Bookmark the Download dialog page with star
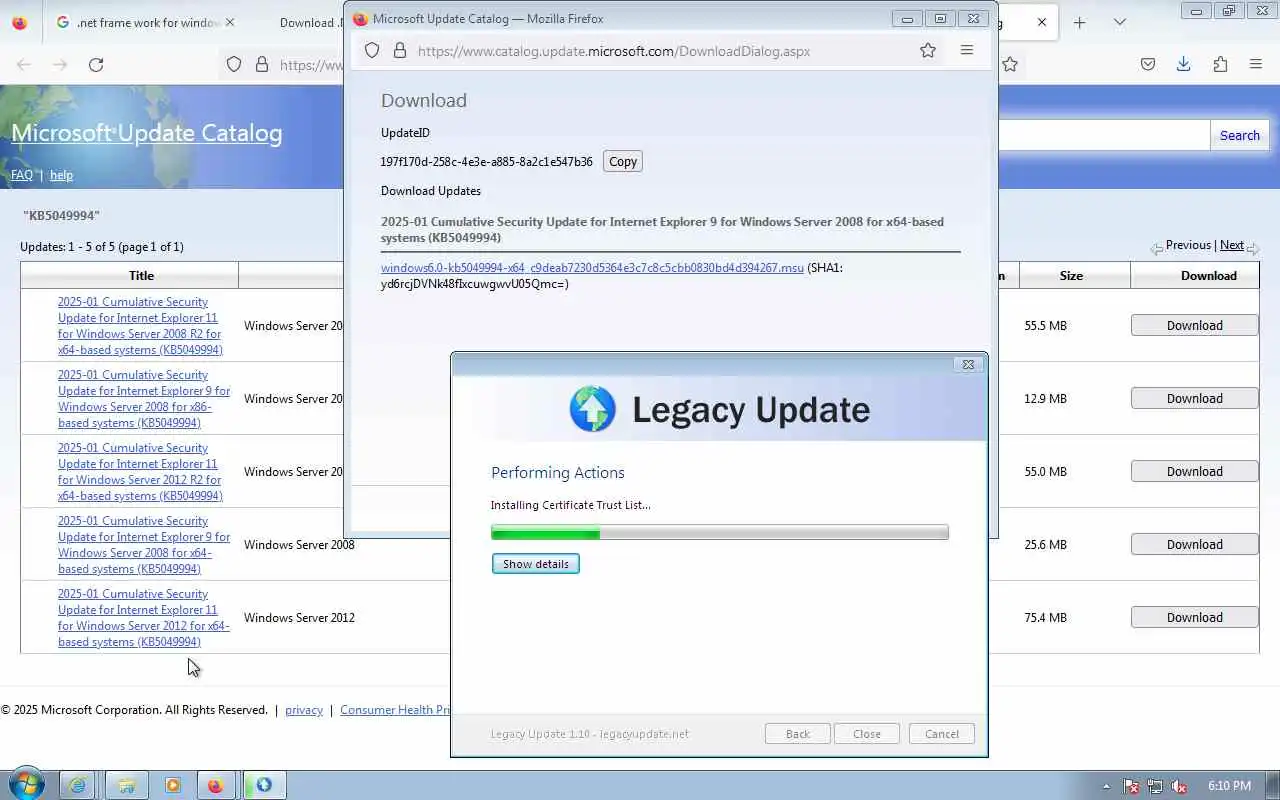The image size is (1280, 800). coord(928,50)
